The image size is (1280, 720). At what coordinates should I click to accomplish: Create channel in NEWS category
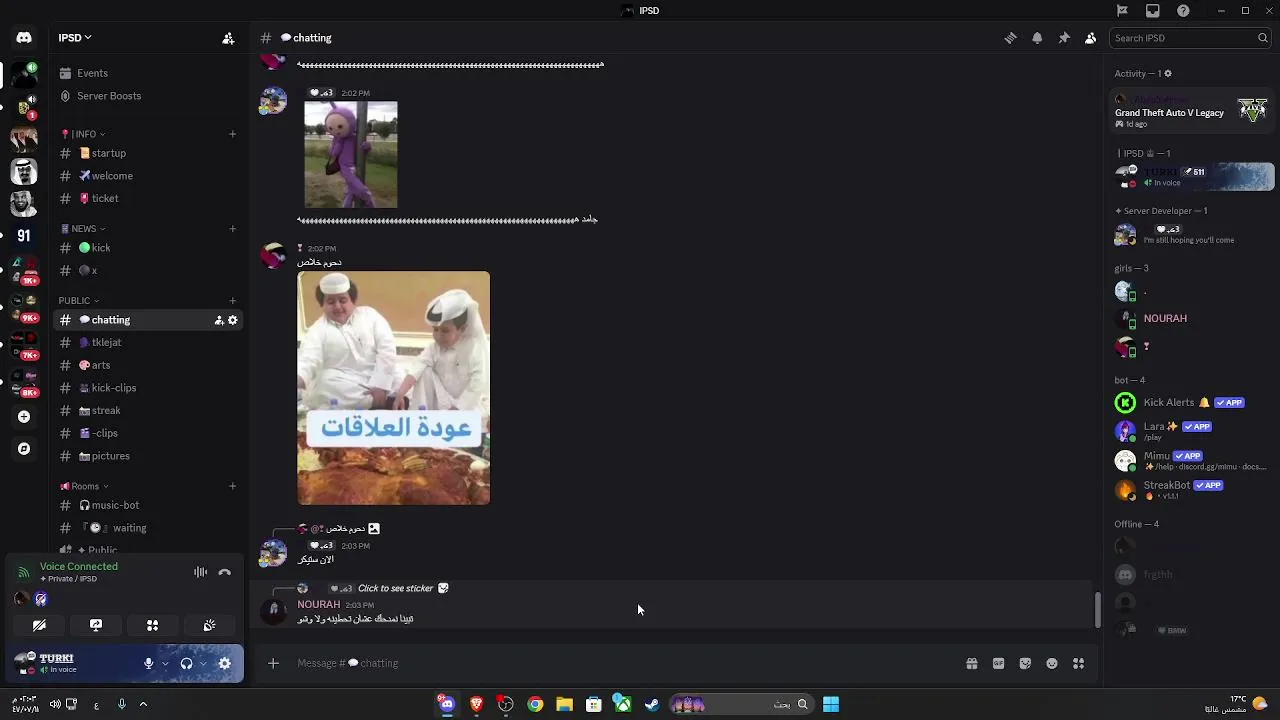232,229
